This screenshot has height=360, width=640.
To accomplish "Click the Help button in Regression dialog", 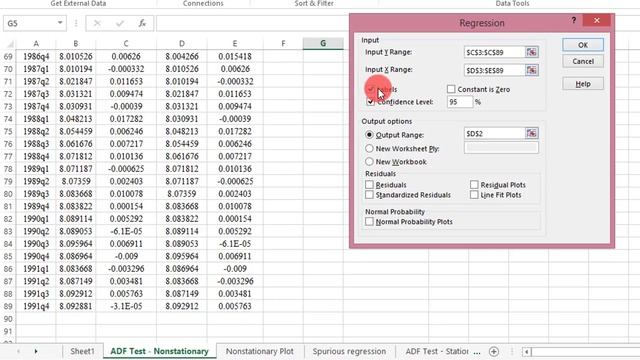I will click(583, 84).
